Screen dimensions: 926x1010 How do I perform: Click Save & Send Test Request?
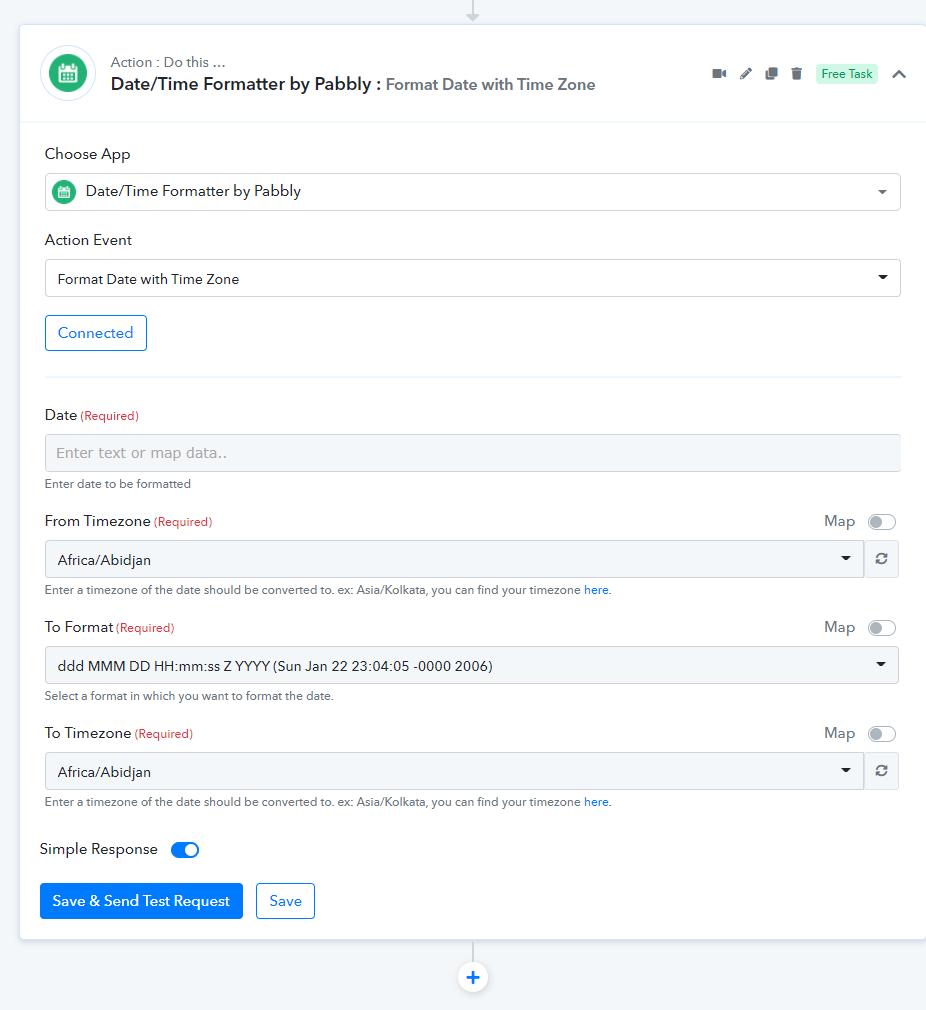point(141,900)
